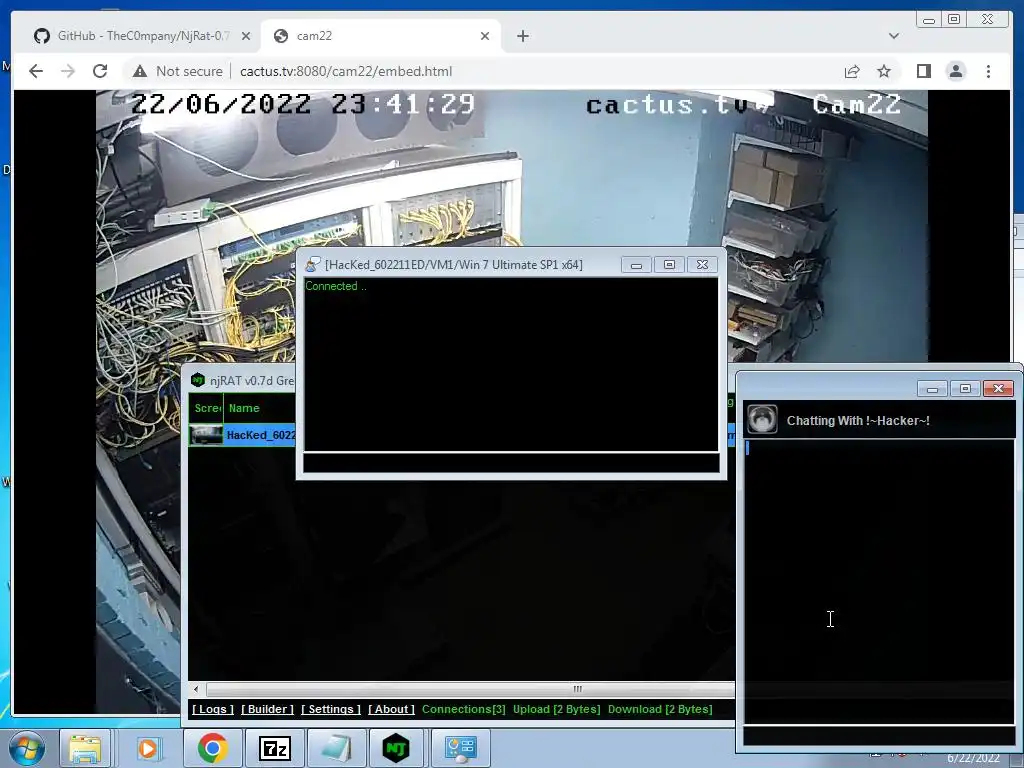The image size is (1024, 768).
Task: Click the chat message input field in HacKed window
Action: point(511,462)
